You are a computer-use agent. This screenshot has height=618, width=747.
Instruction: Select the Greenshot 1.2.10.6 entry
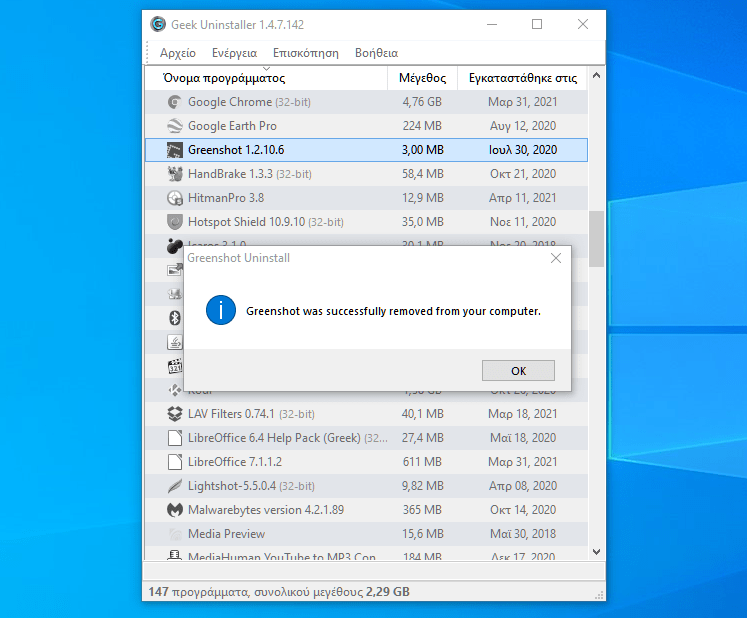[x=366, y=150]
